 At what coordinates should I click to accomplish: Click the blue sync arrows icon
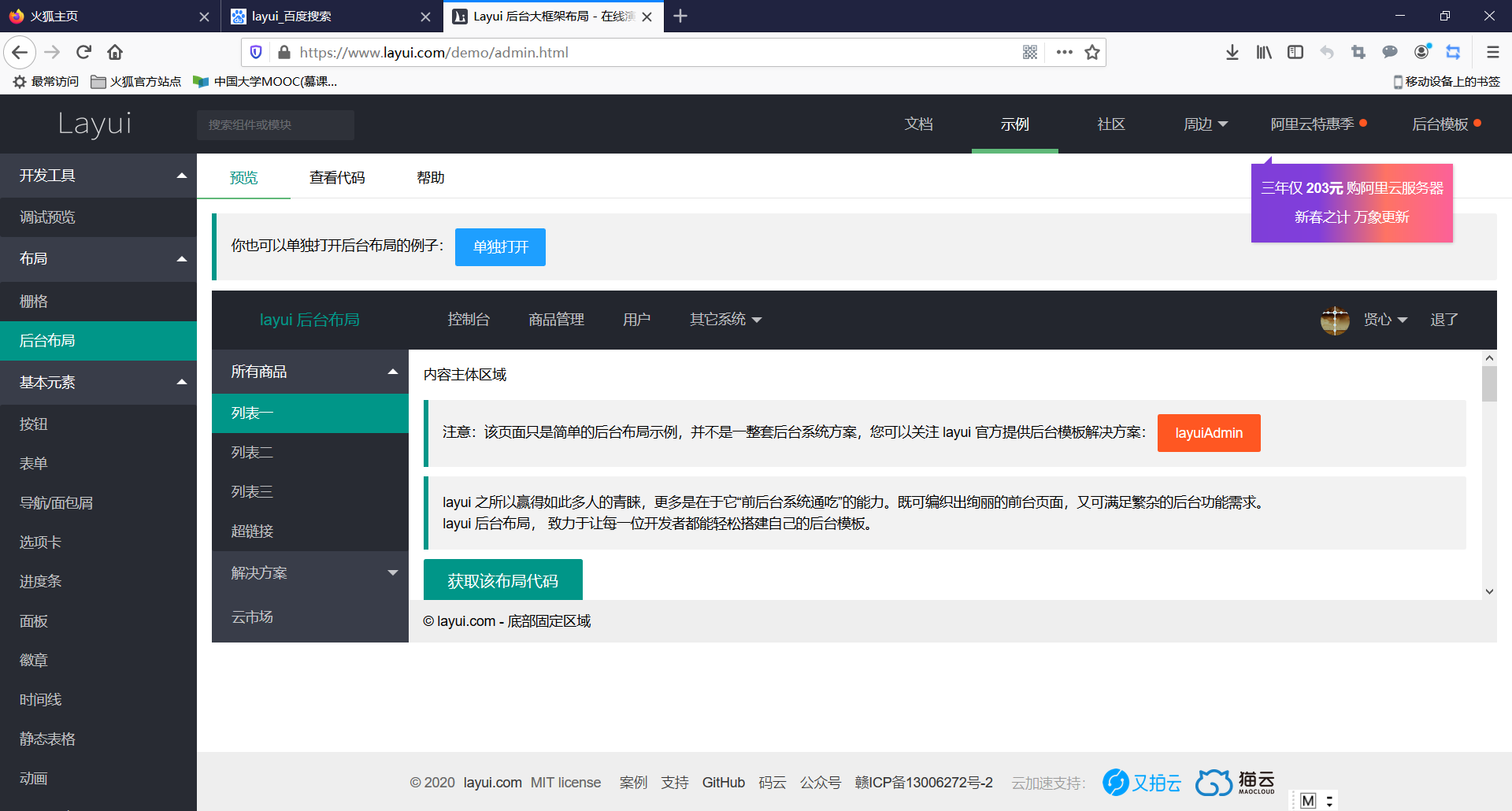(1453, 52)
